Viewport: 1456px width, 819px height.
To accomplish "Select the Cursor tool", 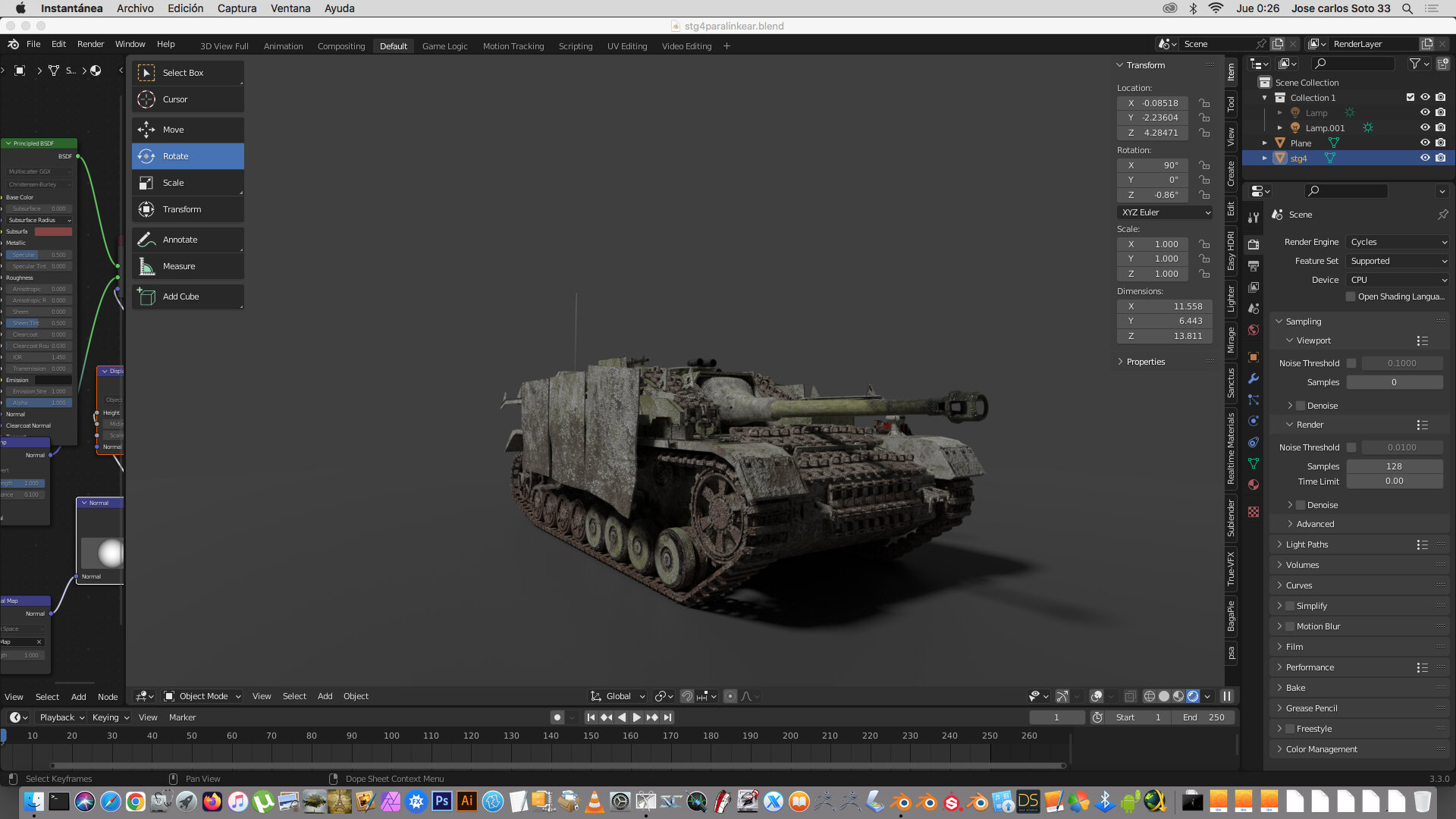I will [187, 99].
